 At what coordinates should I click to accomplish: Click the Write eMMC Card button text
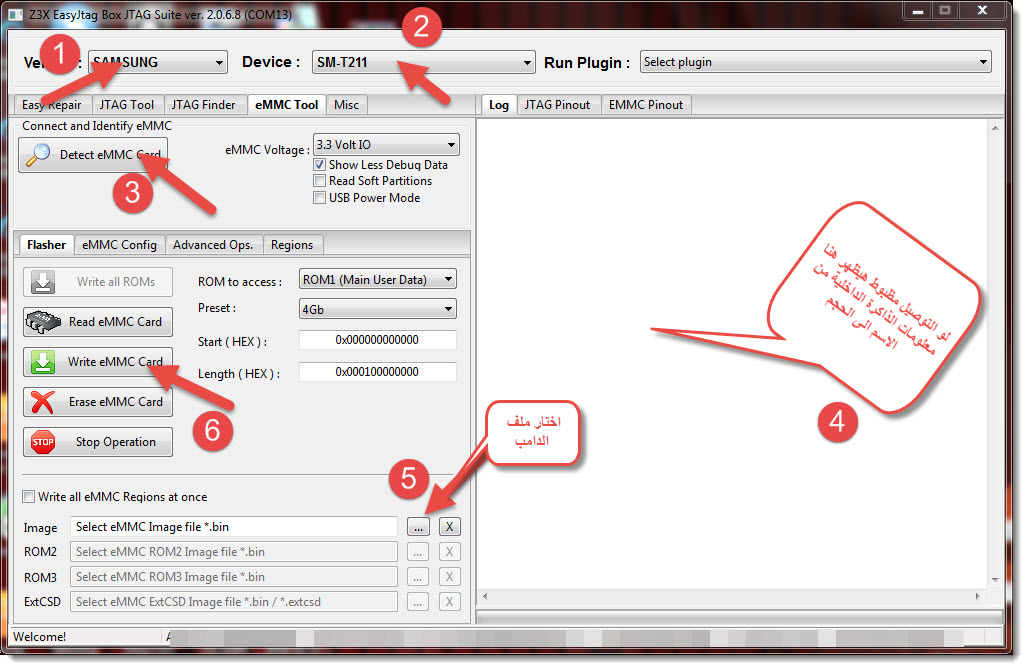(x=115, y=362)
